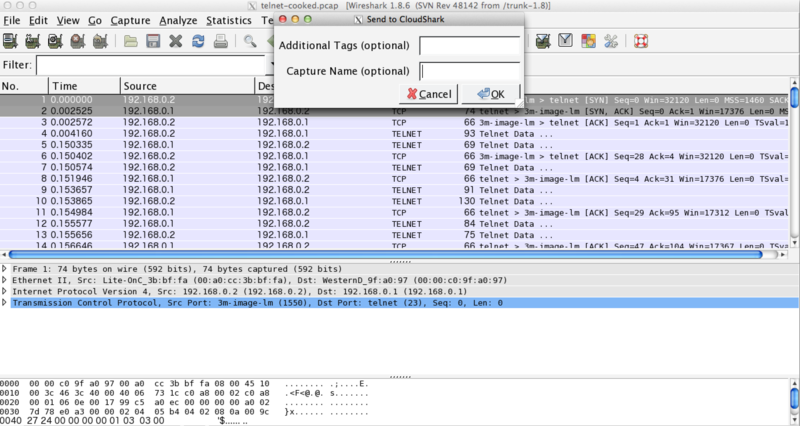Open View menu
Image resolution: width=800 pixels, height=426 pixels.
[x=68, y=20]
